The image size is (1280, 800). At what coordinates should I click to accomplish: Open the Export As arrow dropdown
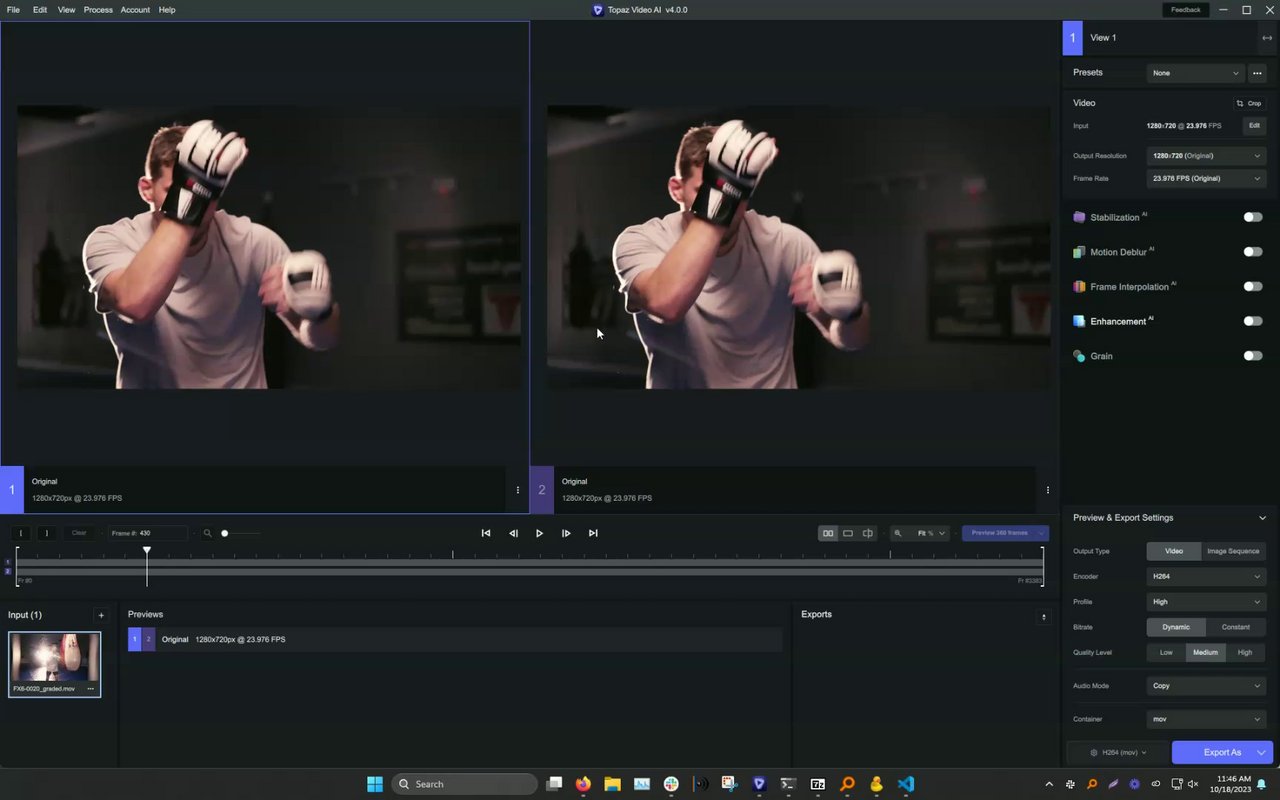tap(1262, 752)
